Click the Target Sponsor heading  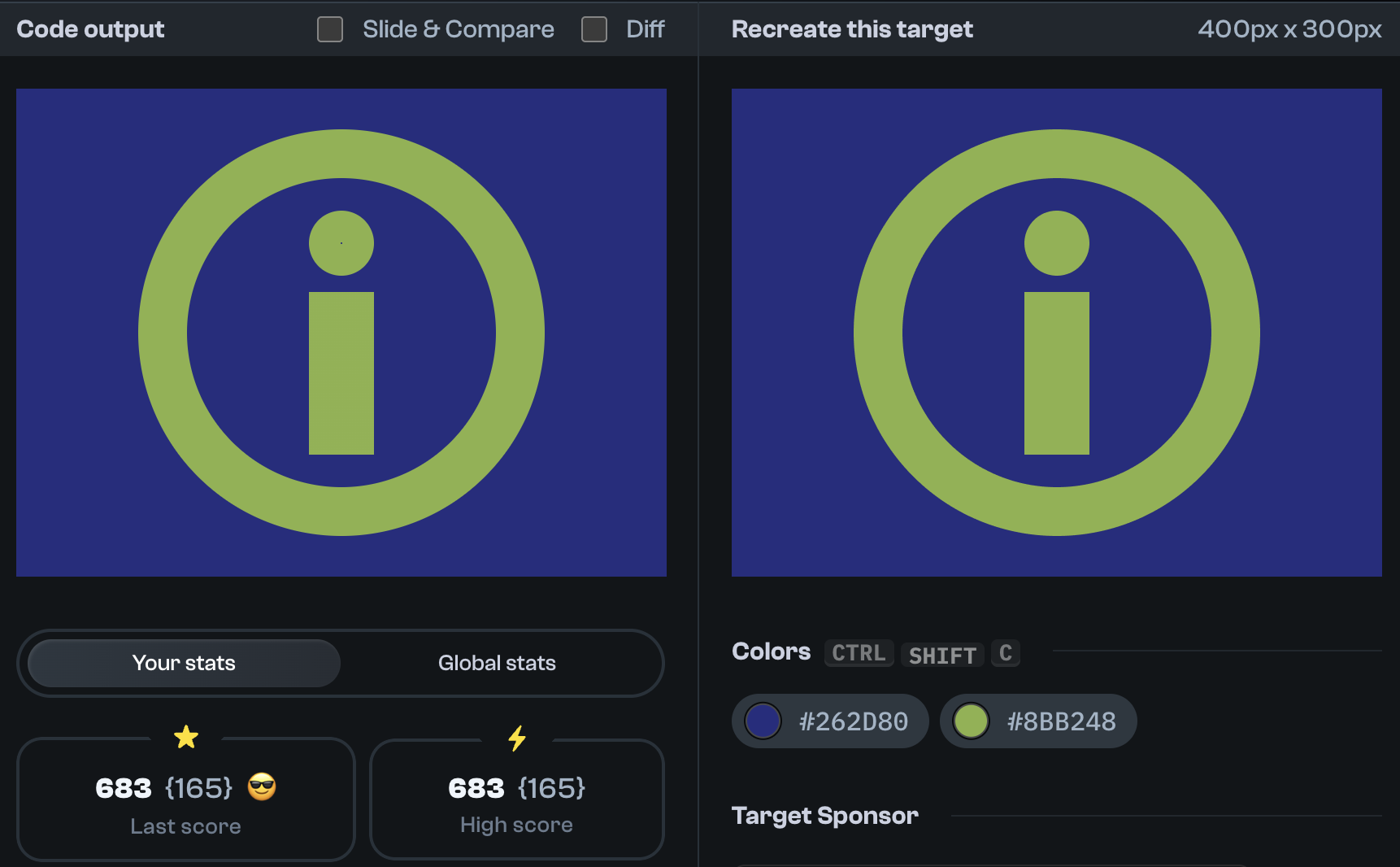(x=824, y=816)
